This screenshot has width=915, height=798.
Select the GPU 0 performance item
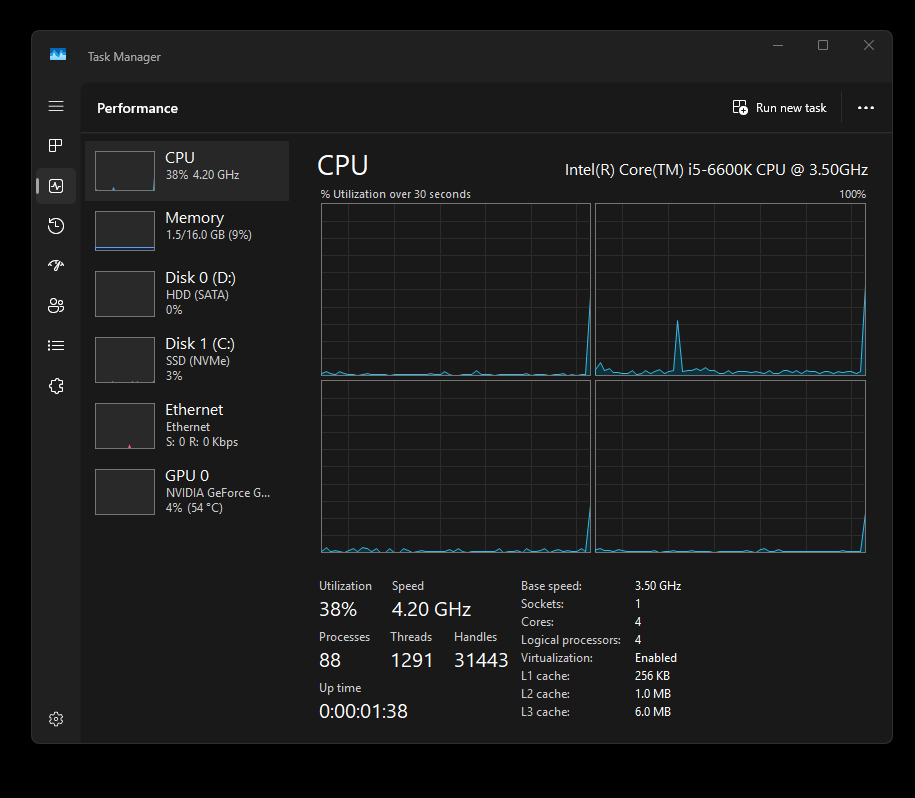[x=187, y=491]
